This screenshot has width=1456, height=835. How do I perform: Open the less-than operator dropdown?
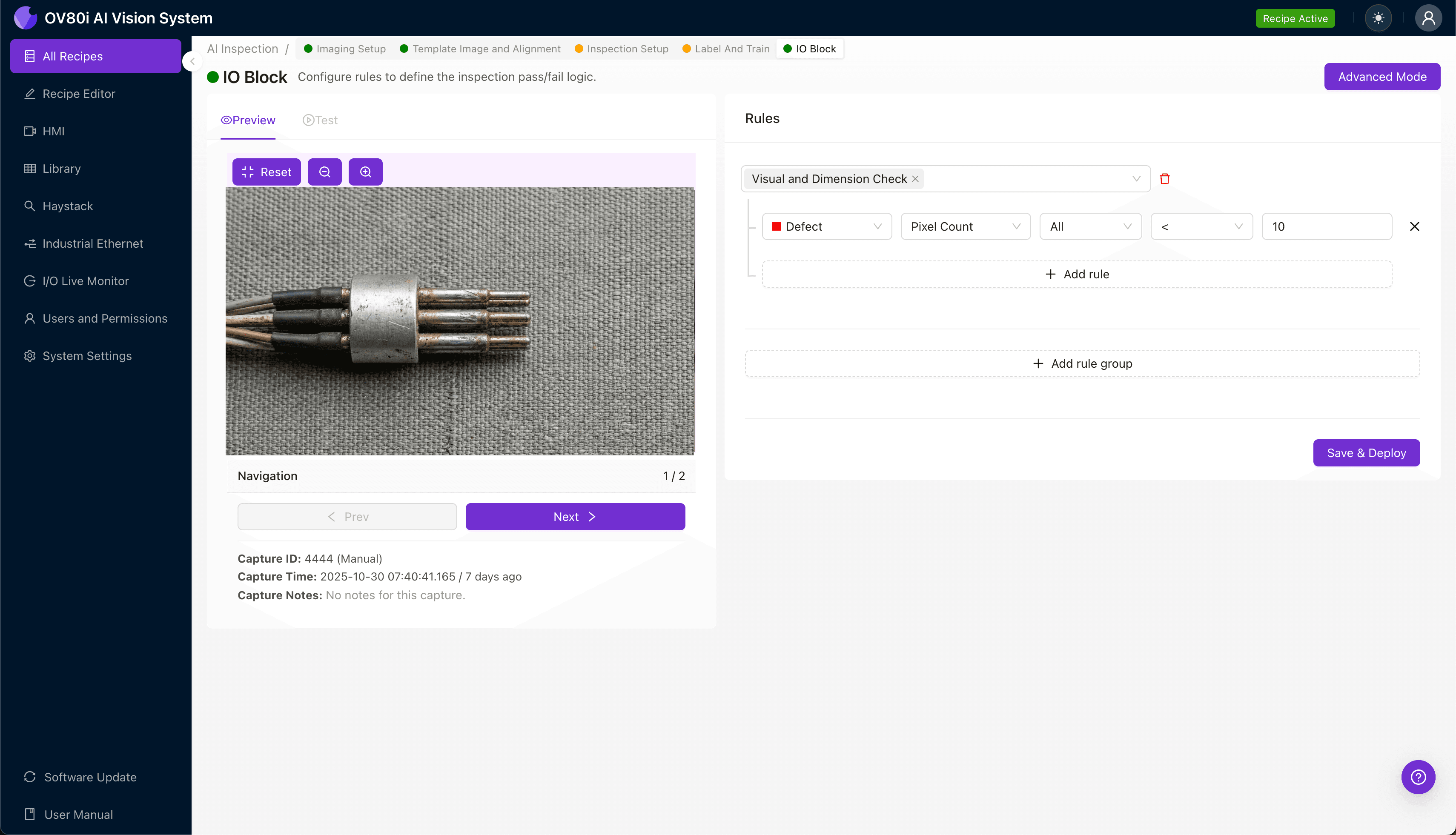click(1201, 226)
